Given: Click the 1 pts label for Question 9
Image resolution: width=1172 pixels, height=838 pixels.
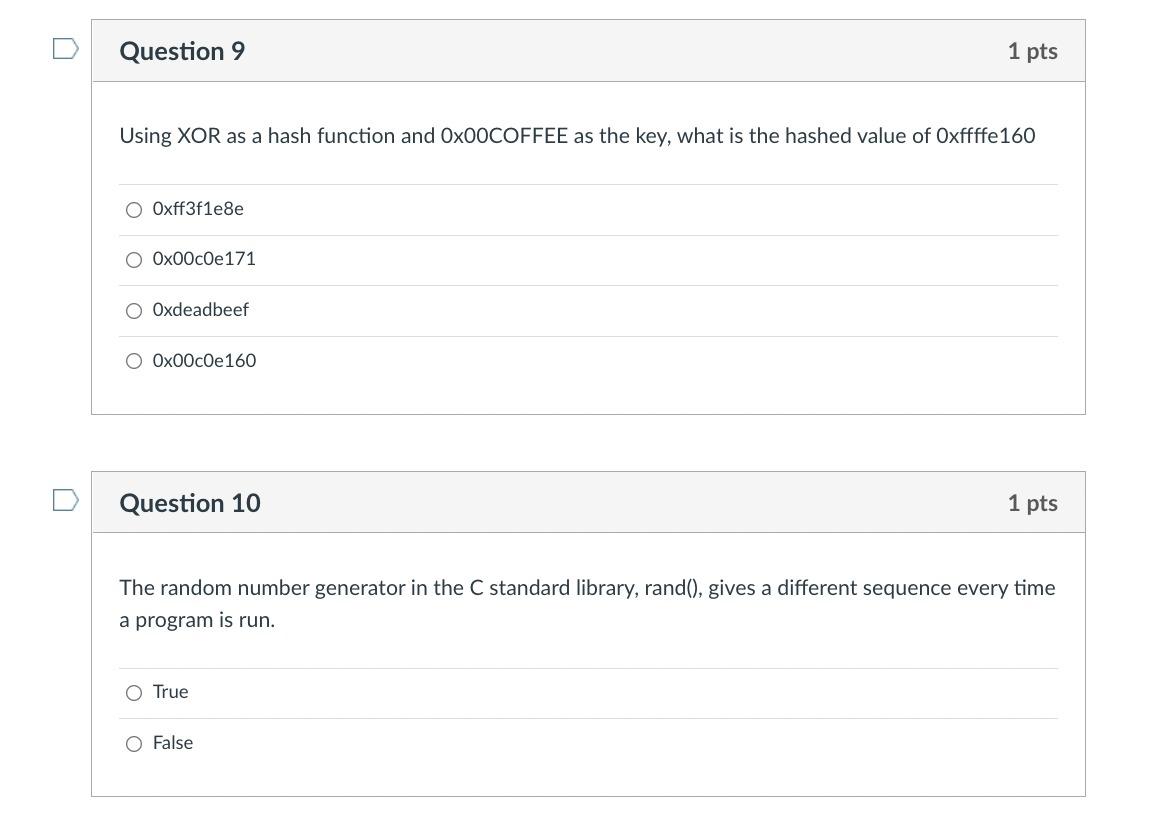Looking at the screenshot, I should pos(1032,51).
